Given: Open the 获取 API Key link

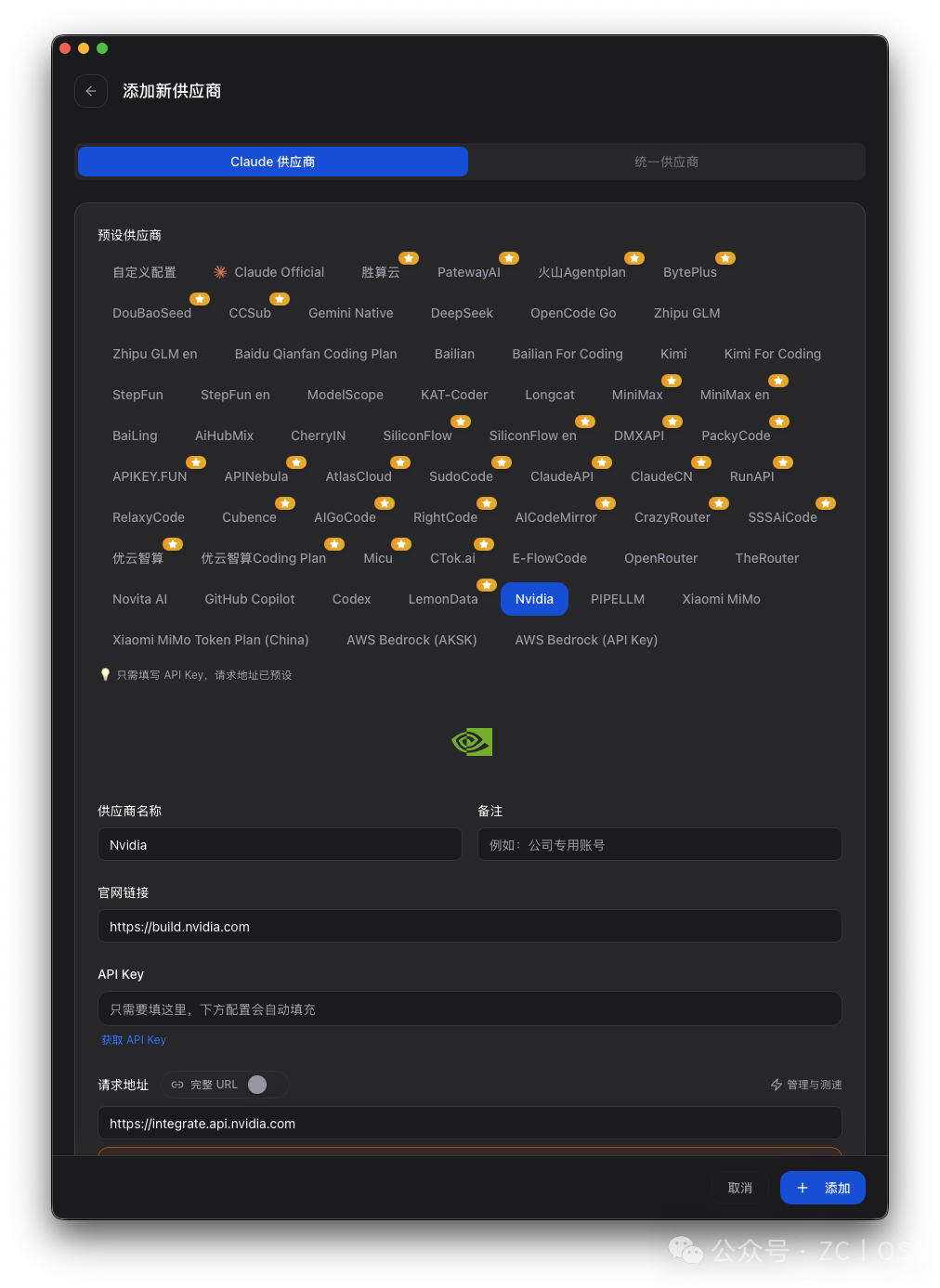Looking at the screenshot, I should pyautogui.click(x=134, y=1040).
